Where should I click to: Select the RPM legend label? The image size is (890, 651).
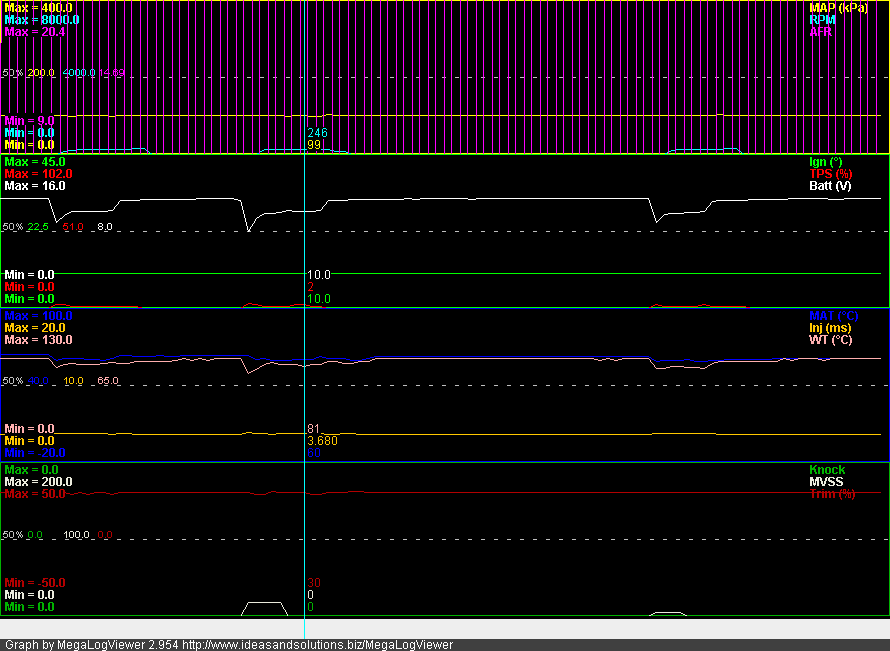821,20
